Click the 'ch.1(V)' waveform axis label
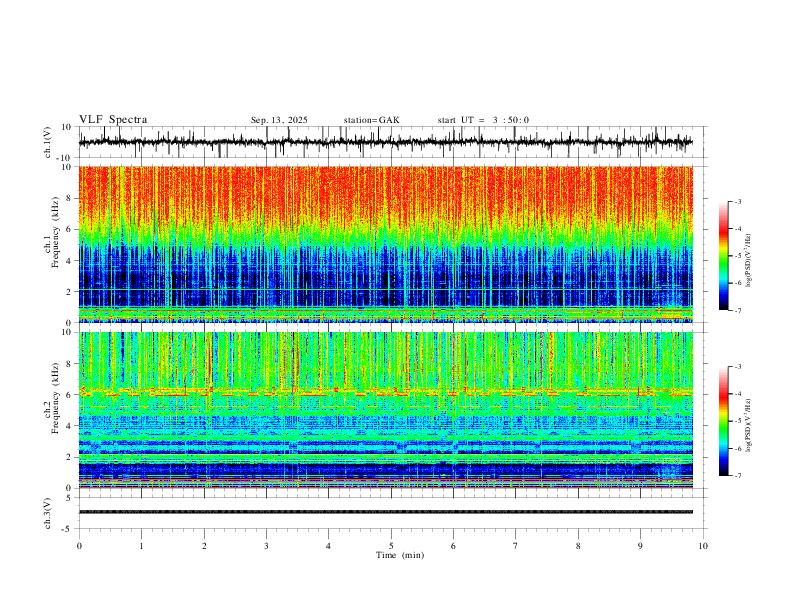The image size is (792, 612). [48, 142]
